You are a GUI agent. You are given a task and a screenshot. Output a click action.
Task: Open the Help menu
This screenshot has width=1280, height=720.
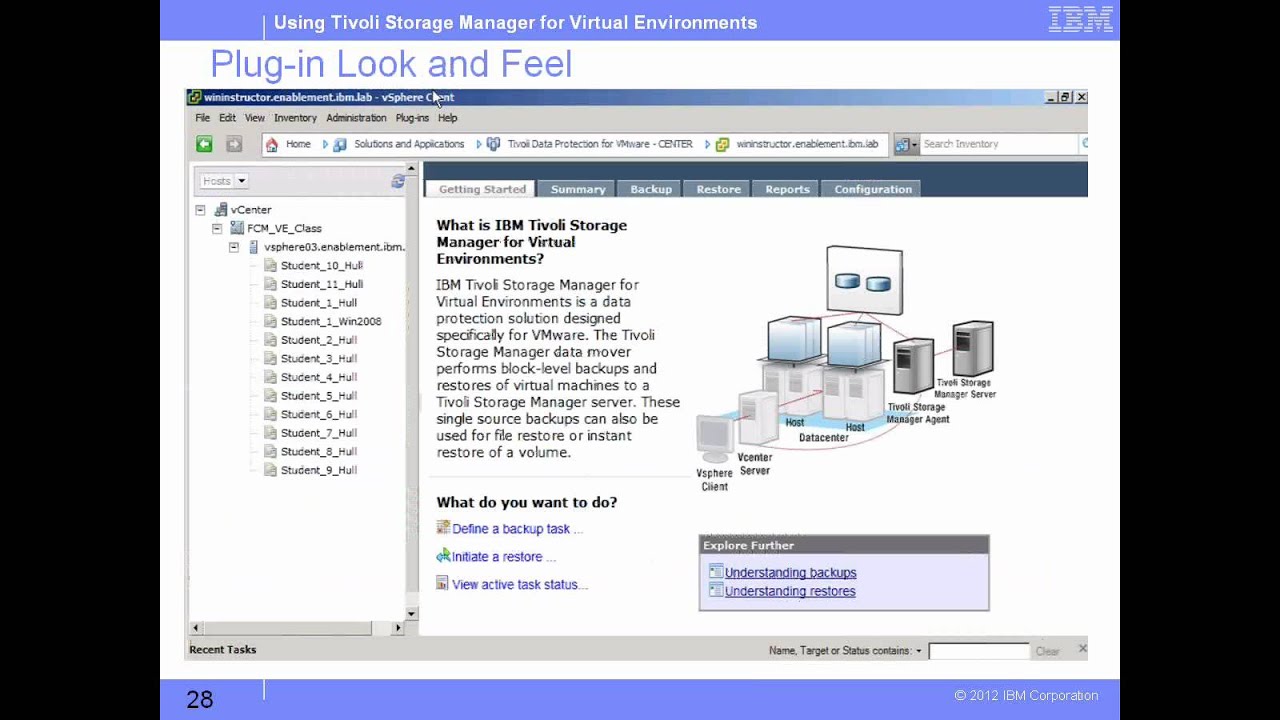pos(447,118)
